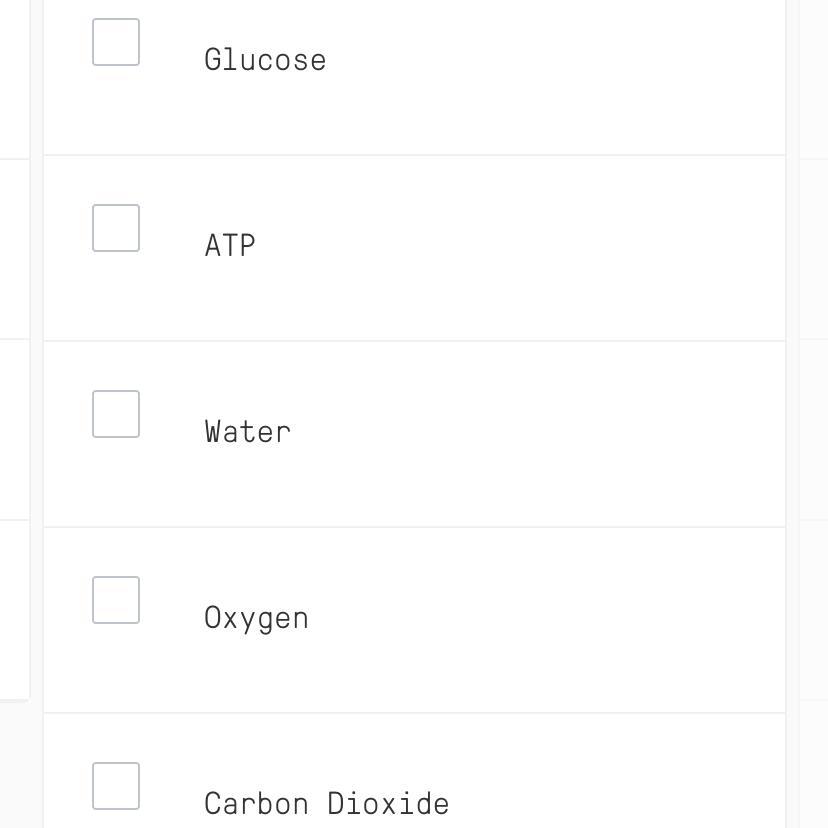This screenshot has width=828, height=828.
Task: Click the Glucose option label
Action: [265, 60]
